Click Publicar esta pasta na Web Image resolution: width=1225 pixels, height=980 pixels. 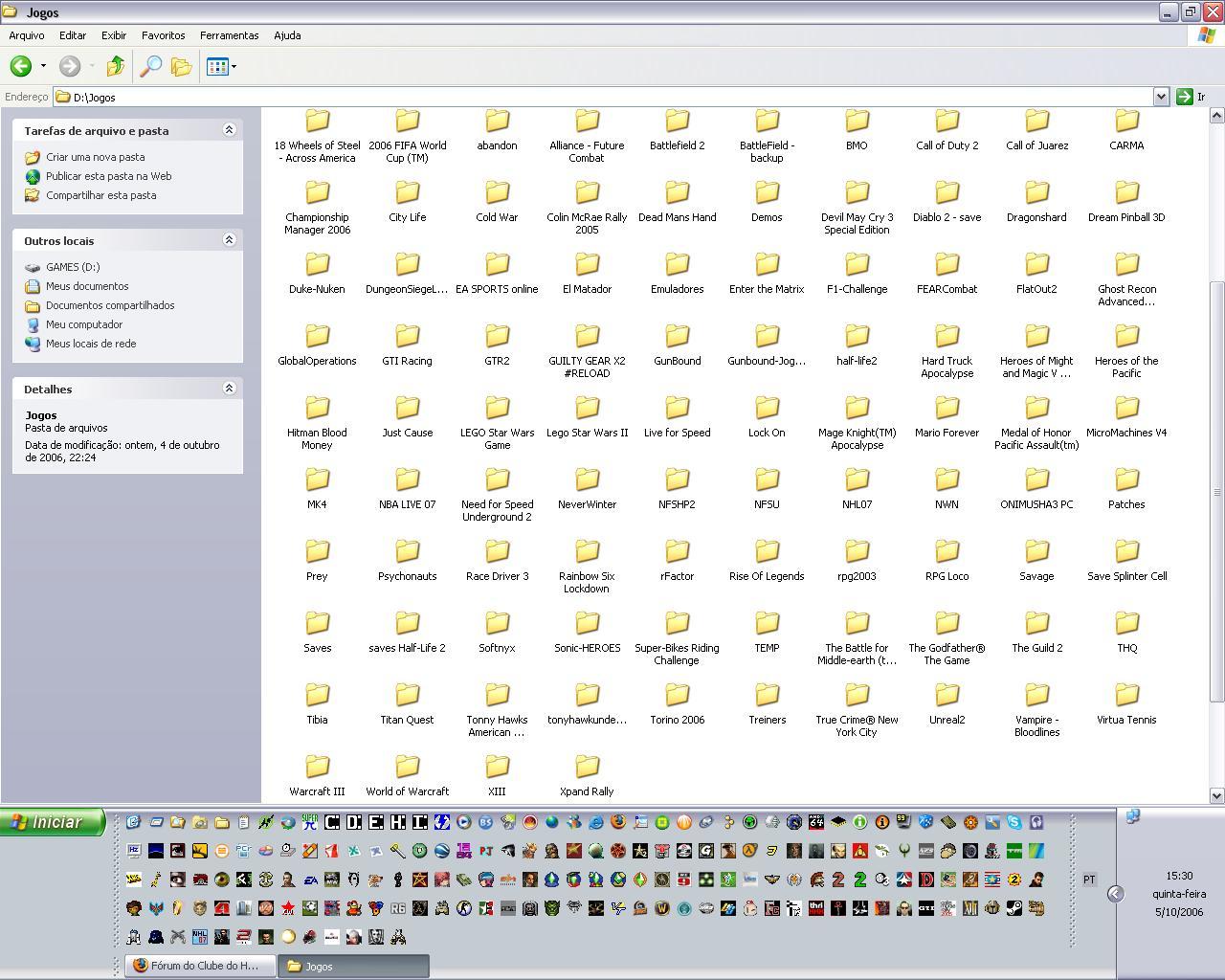[109, 176]
